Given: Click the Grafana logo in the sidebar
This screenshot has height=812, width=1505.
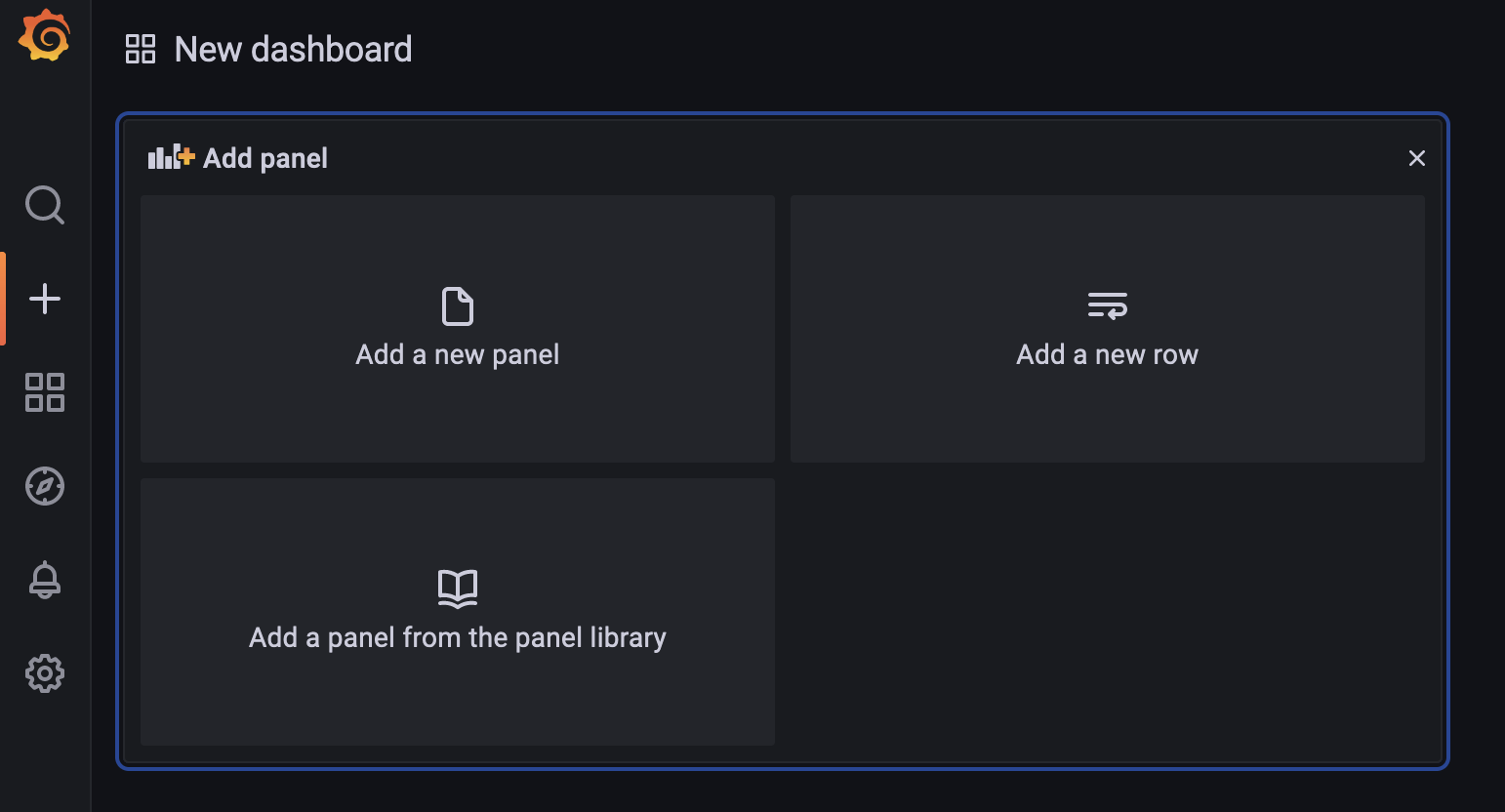Looking at the screenshot, I should [44, 36].
